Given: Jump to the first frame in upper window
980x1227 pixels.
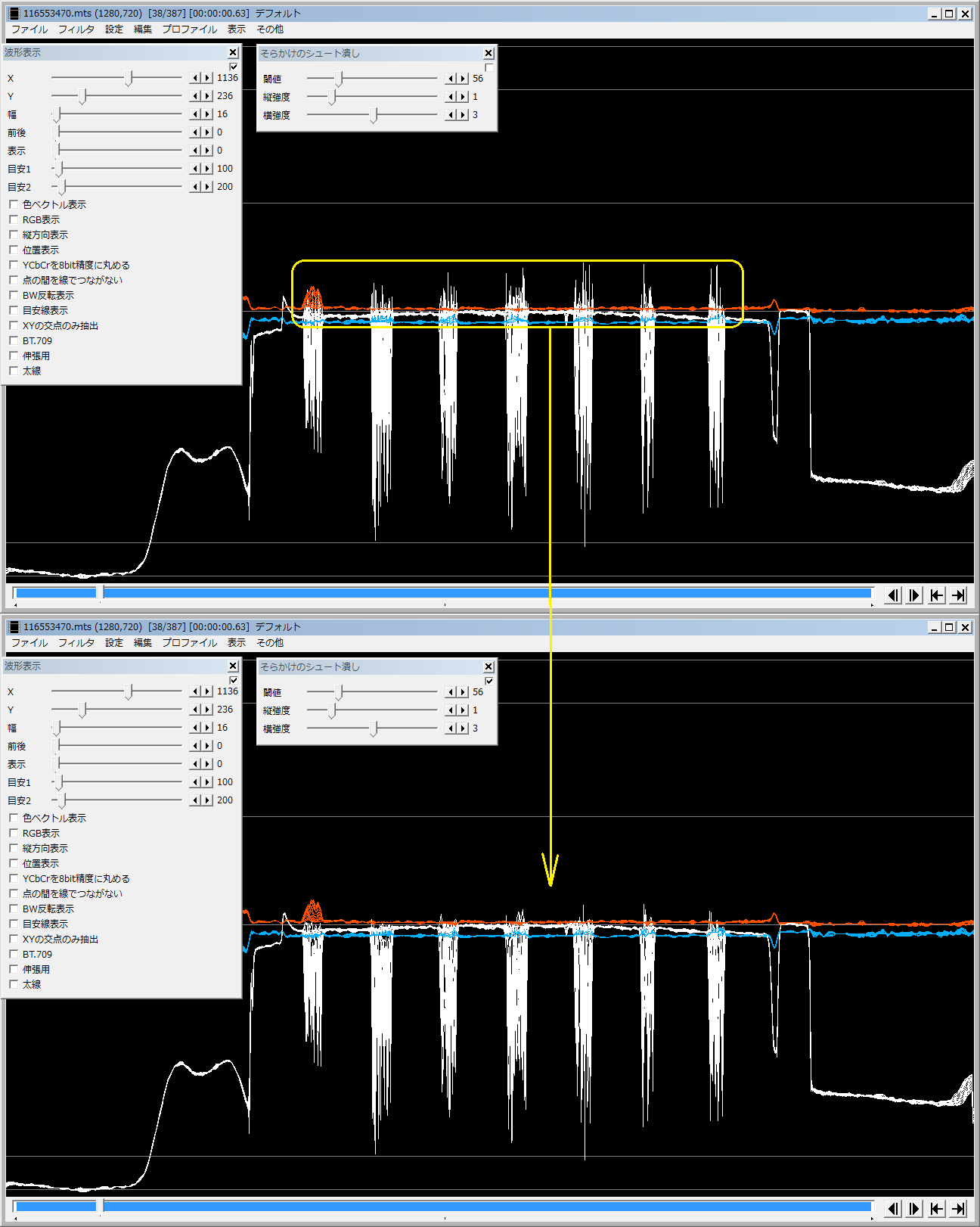Looking at the screenshot, I should (x=936, y=595).
